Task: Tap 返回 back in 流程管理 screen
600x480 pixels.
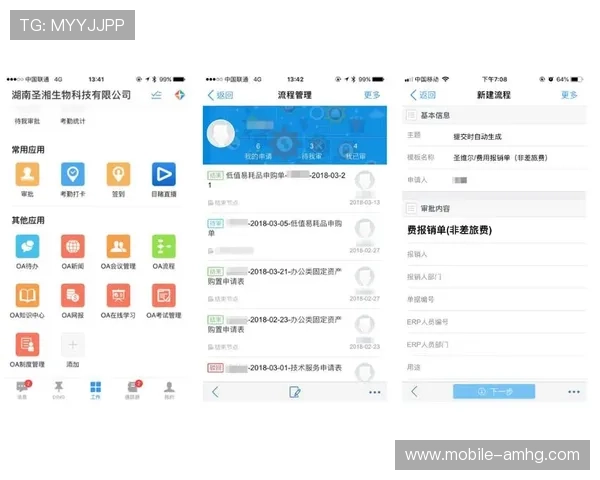Action: pyautogui.click(x=220, y=95)
